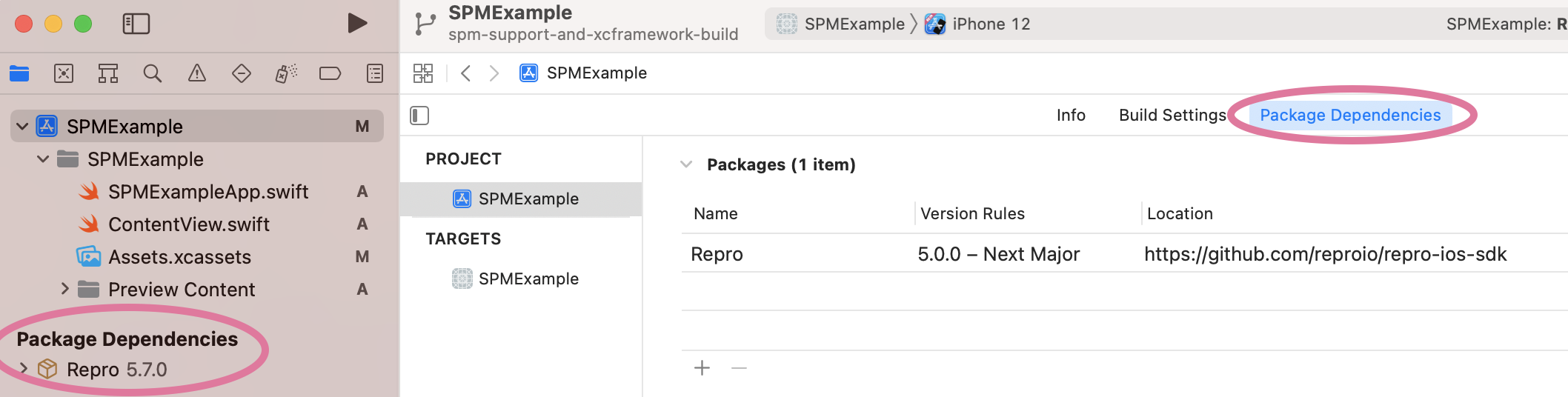Show the Breakpoint navigator
Screen dimensions: 1568x397
click(330, 73)
